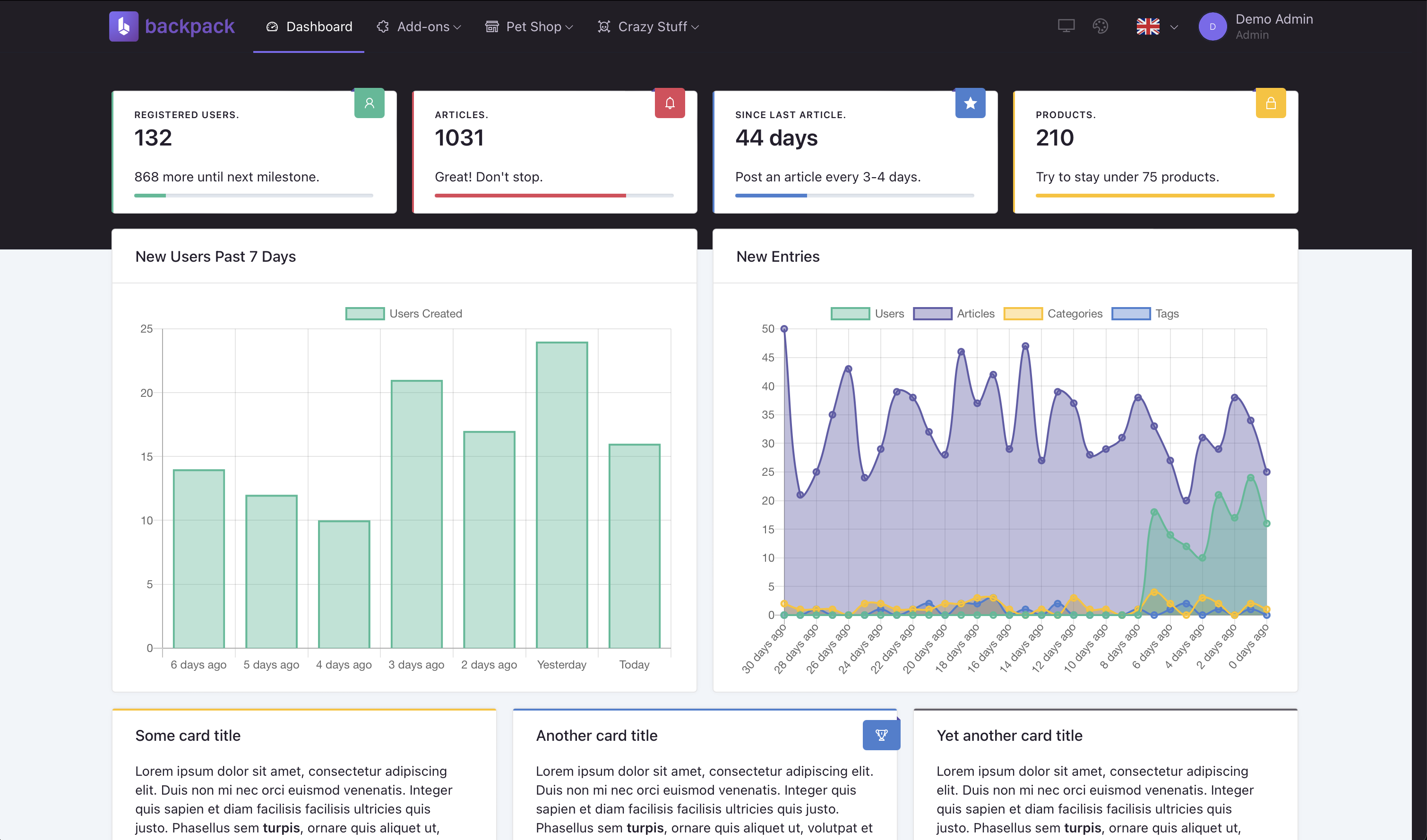Click 'Great! Don't stop.' text

[x=489, y=177]
